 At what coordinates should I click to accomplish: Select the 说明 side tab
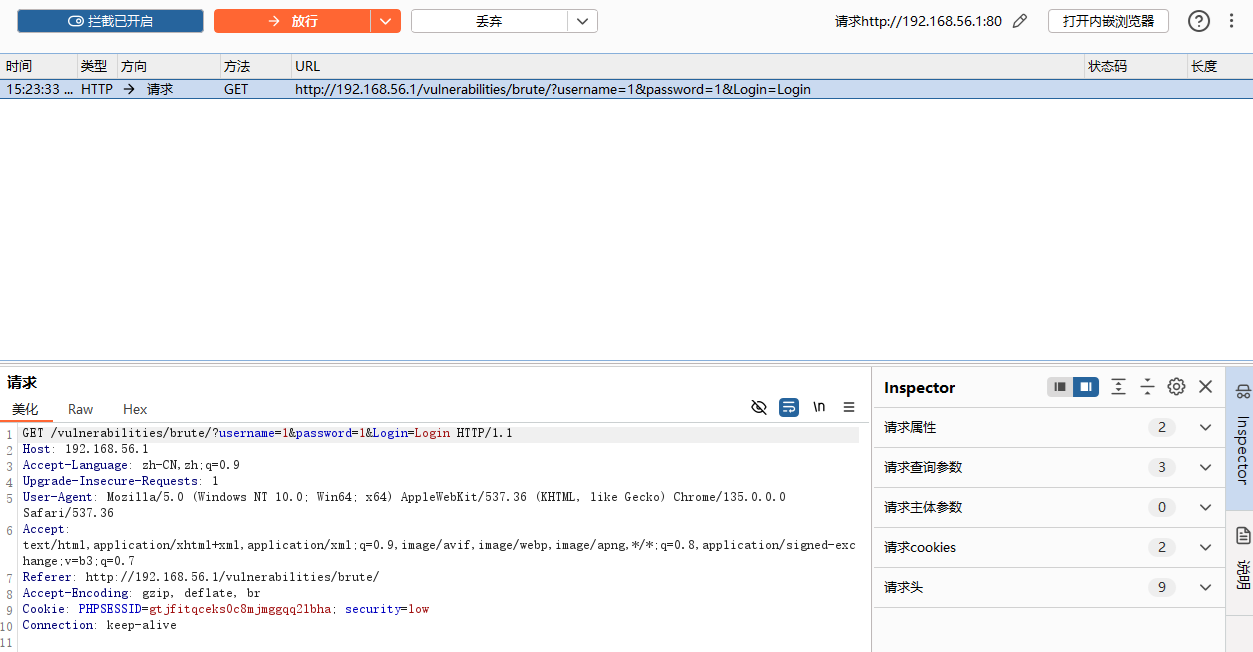(1241, 562)
